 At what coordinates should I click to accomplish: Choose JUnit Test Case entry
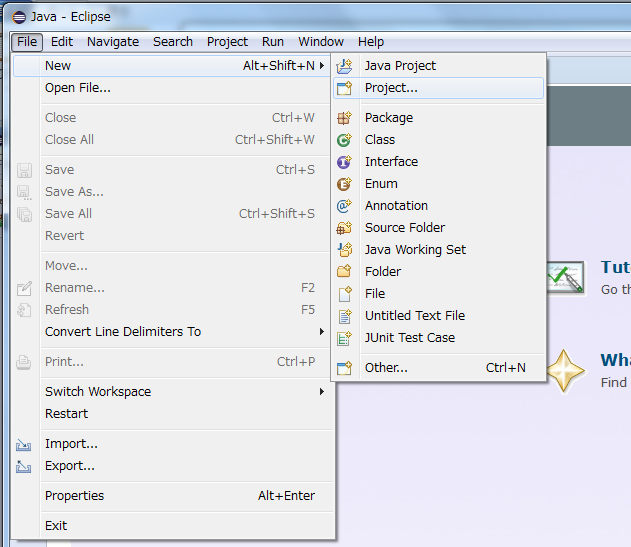tap(438, 338)
